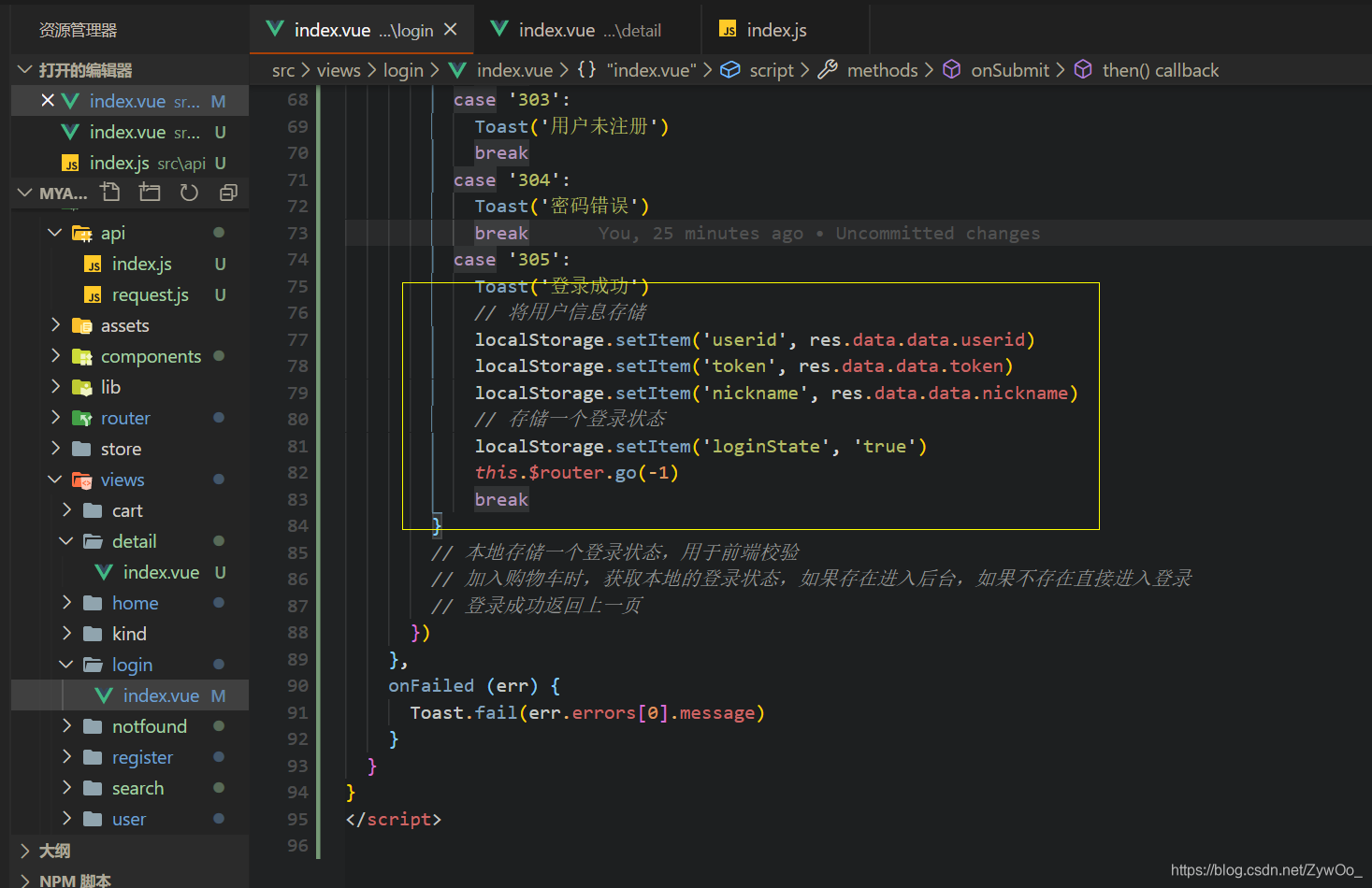The width and height of the screenshot is (1372, 888).
Task: Collapse the detail folder chevron
Action: [66, 540]
